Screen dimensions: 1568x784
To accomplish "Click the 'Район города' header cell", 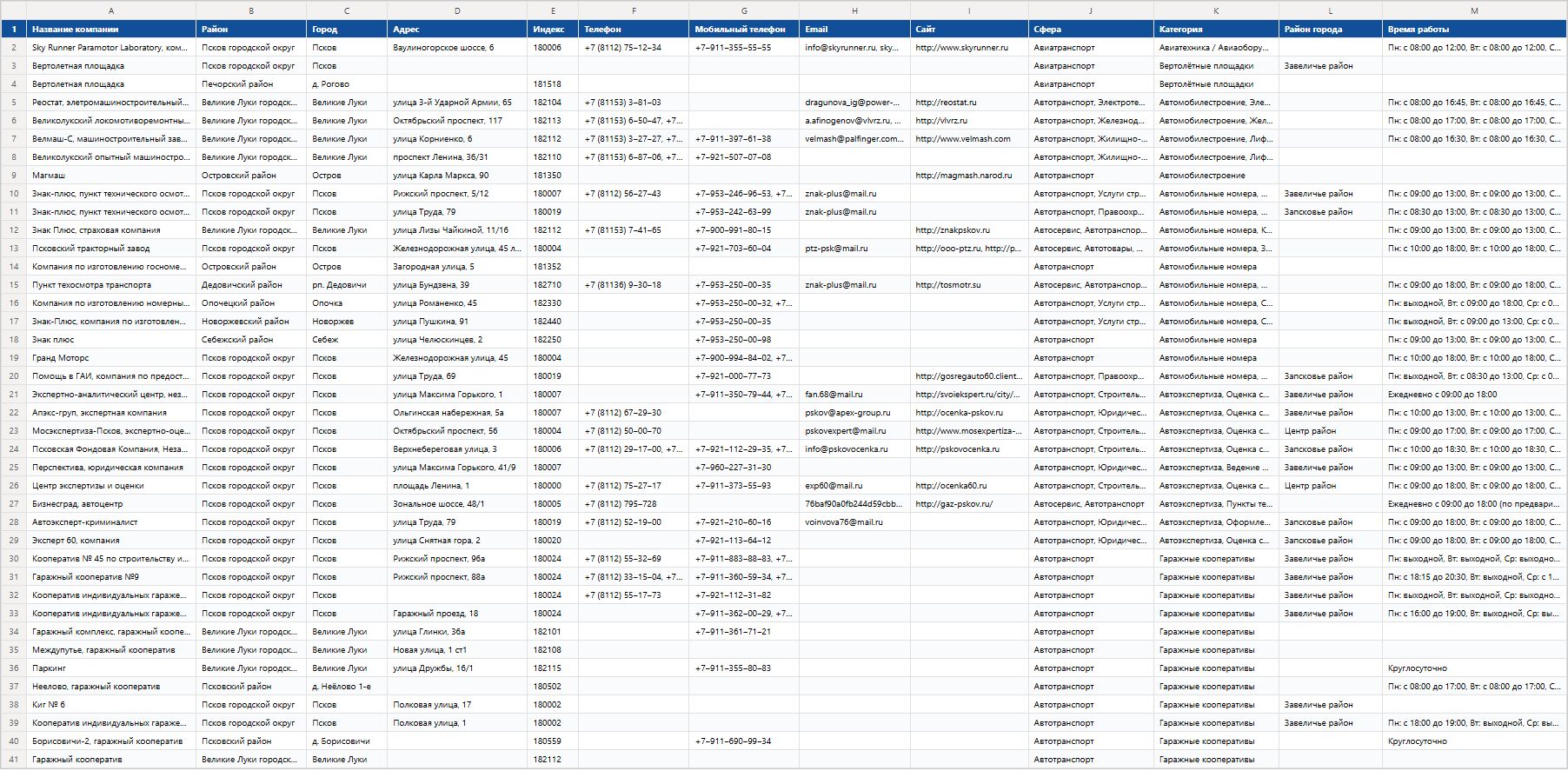I will pyautogui.click(x=1331, y=30).
